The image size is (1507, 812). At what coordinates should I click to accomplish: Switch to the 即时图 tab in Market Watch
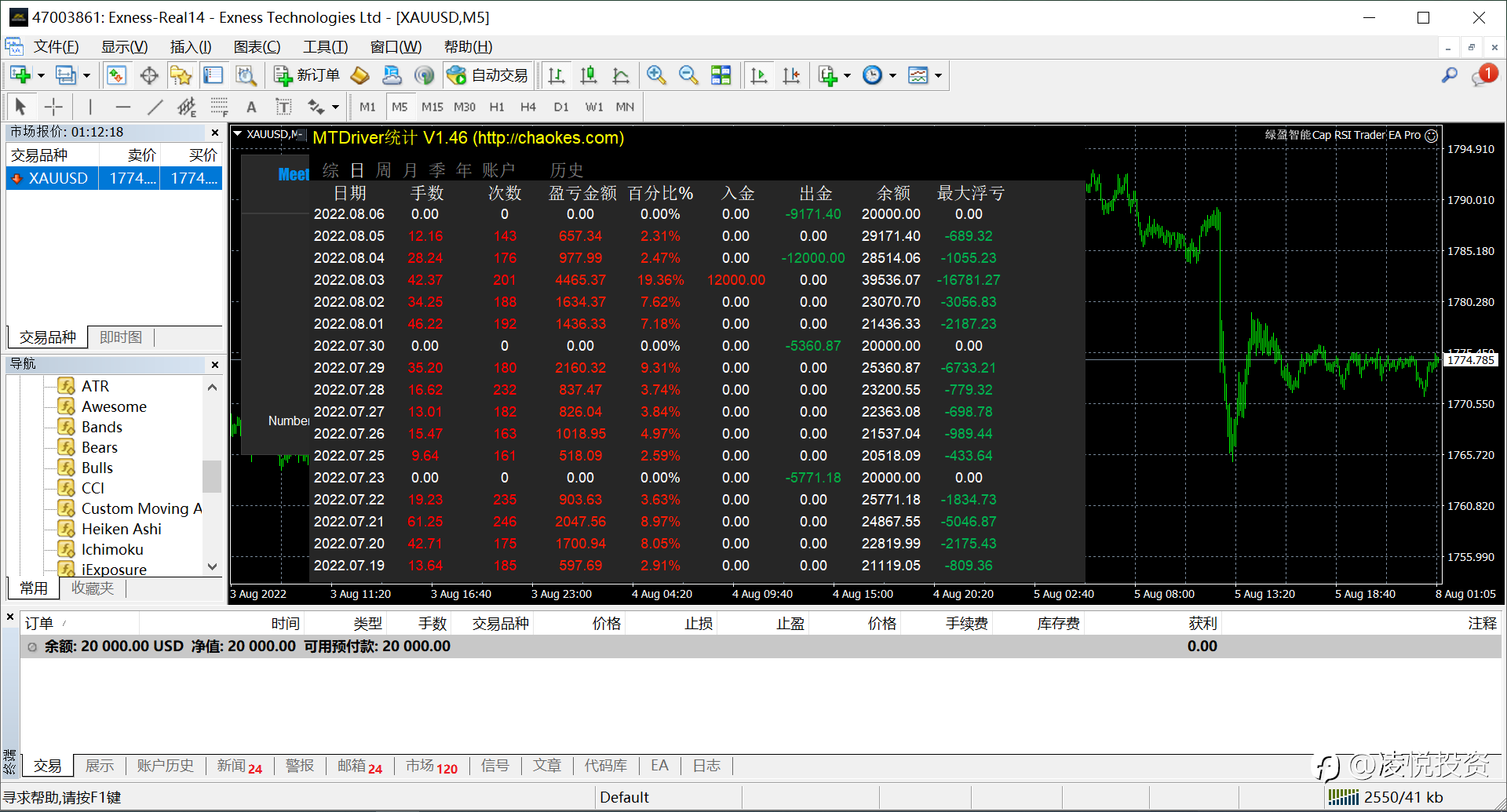pos(121,337)
